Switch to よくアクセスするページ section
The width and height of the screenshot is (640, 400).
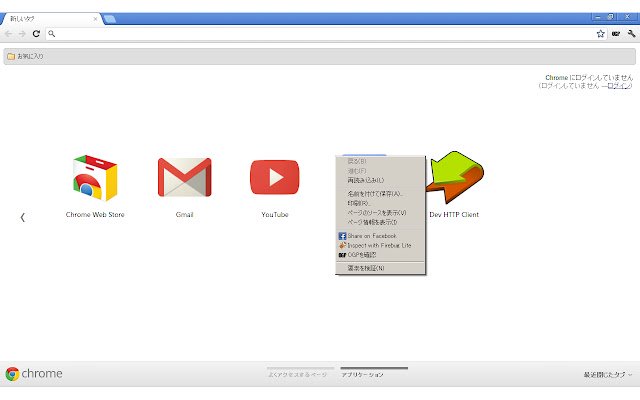(298, 374)
